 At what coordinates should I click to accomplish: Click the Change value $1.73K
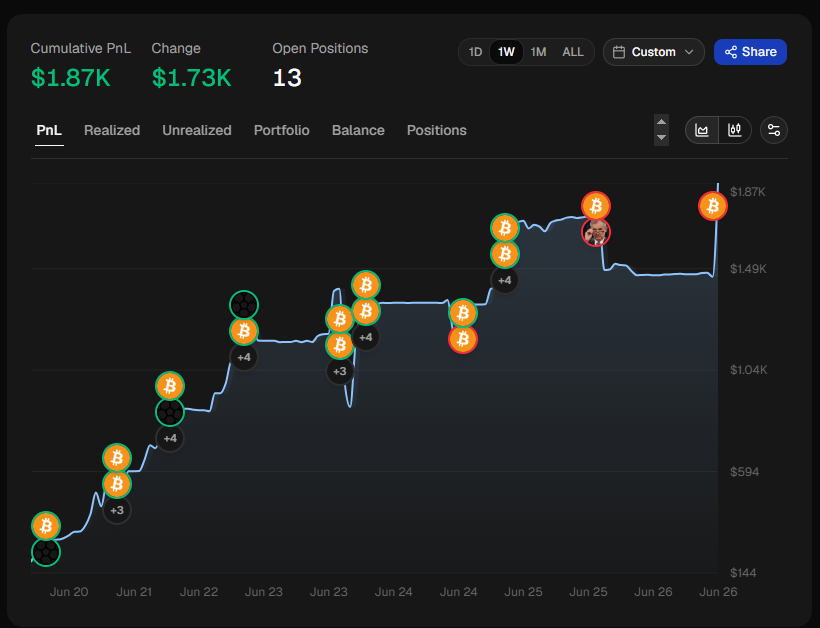[x=191, y=78]
